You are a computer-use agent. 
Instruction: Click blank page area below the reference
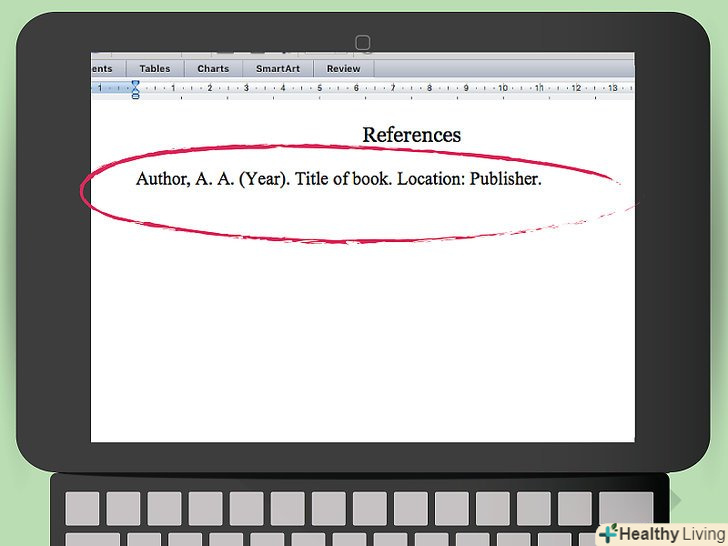click(360, 340)
